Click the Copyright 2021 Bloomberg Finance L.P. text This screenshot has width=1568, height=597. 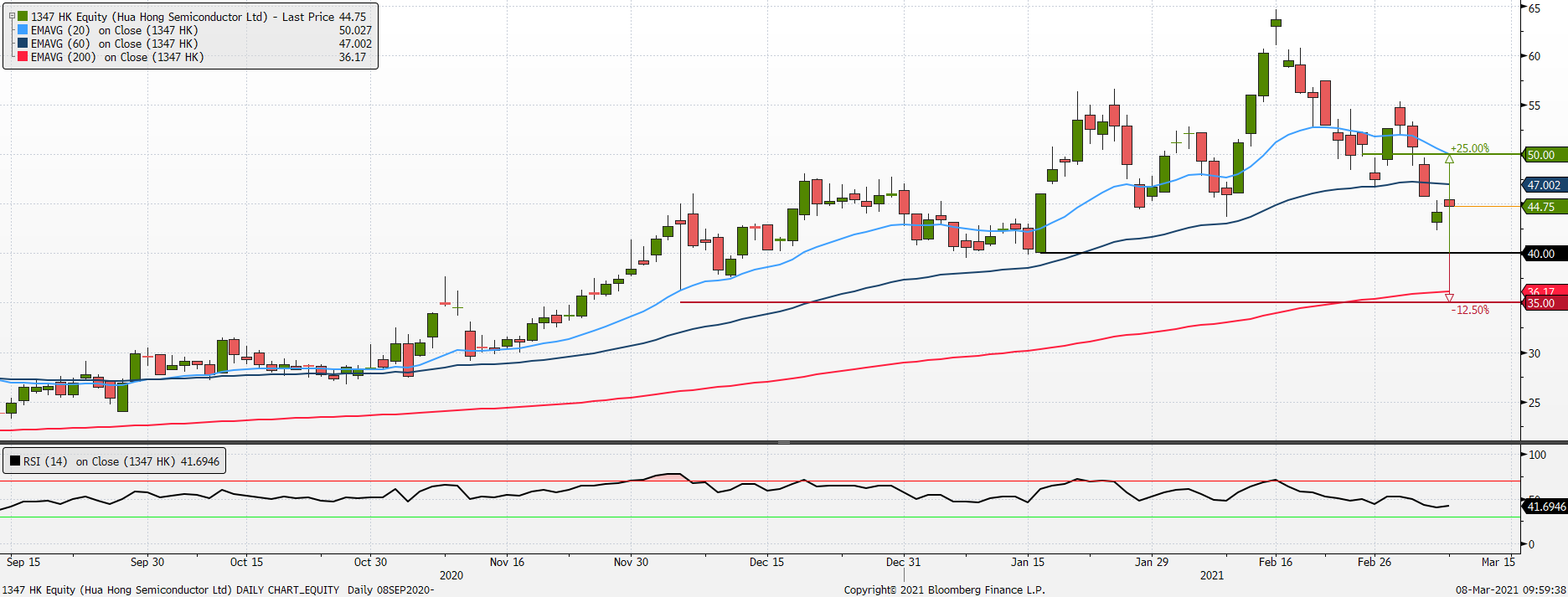point(945,589)
